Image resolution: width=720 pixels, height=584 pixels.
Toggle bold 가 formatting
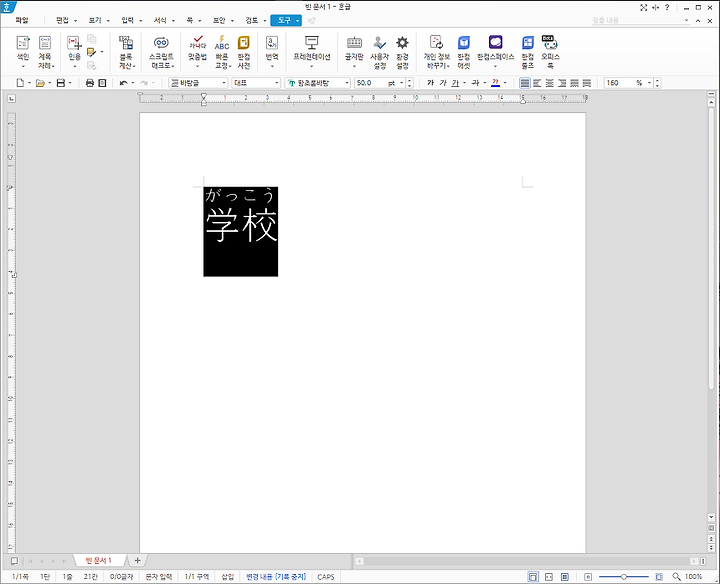coord(430,83)
